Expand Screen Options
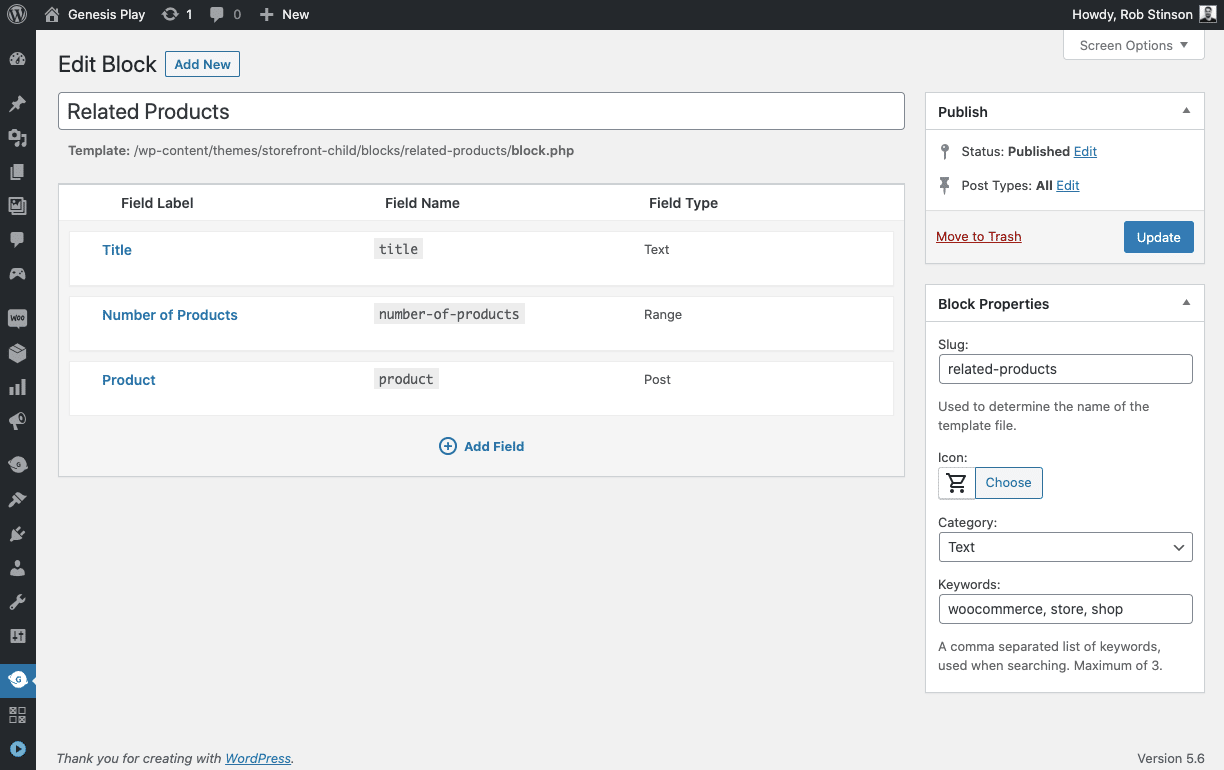This screenshot has height=770, width=1224. click(1133, 45)
